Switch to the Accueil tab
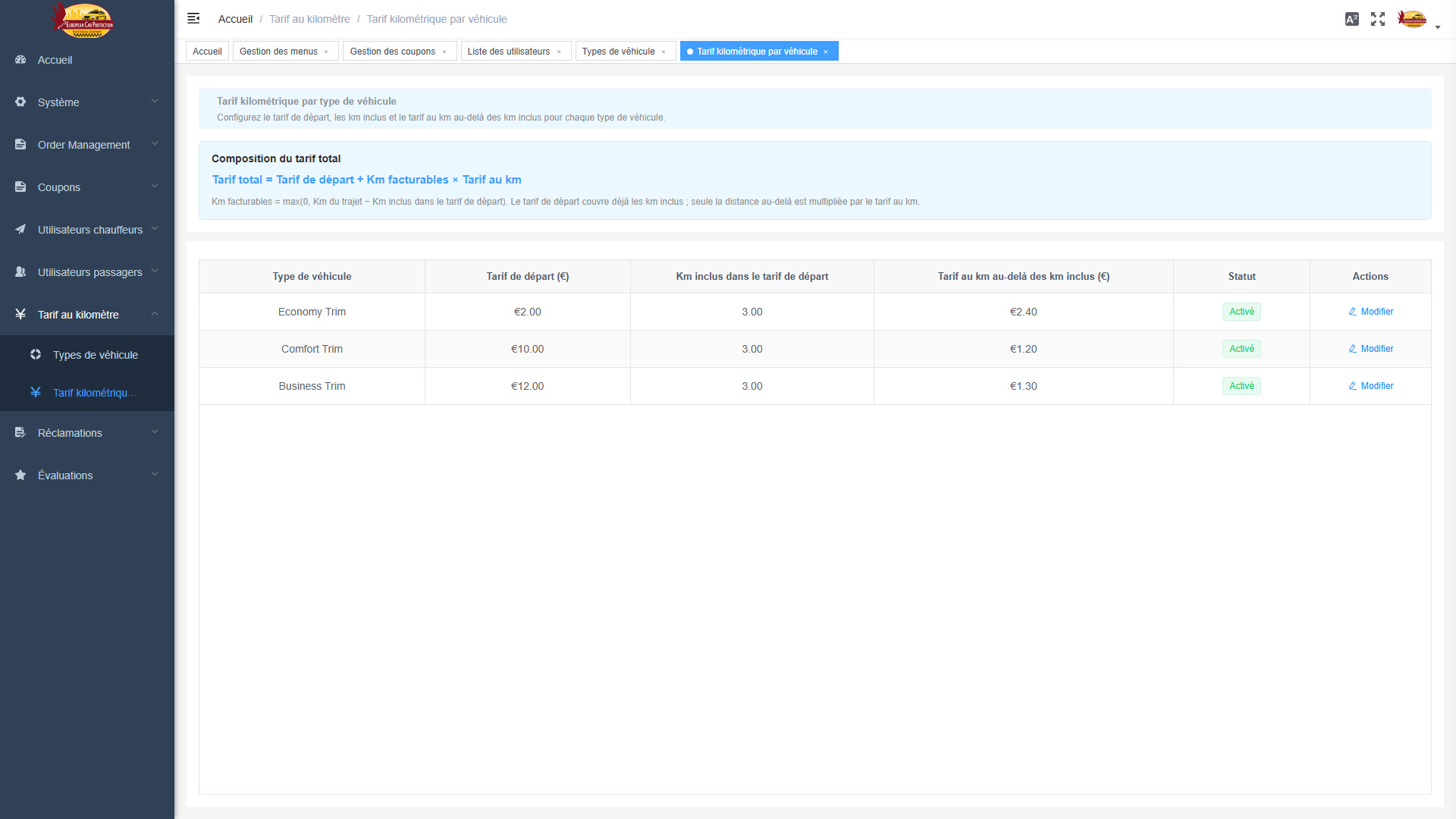The width and height of the screenshot is (1456, 819). [x=207, y=51]
